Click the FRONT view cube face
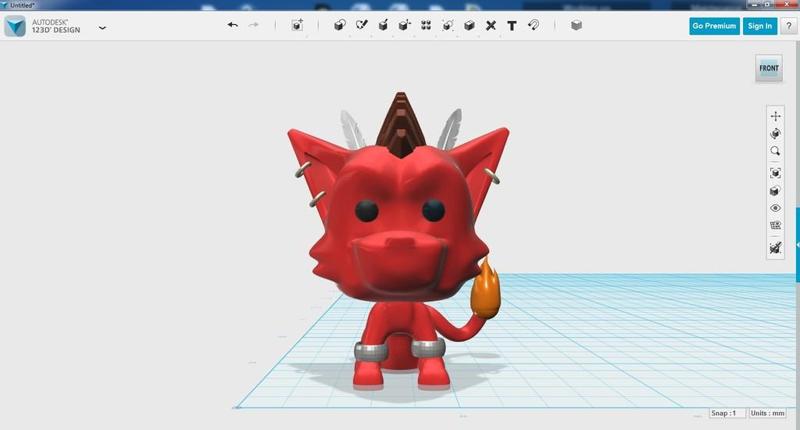The height and width of the screenshot is (430, 800). tap(769, 68)
